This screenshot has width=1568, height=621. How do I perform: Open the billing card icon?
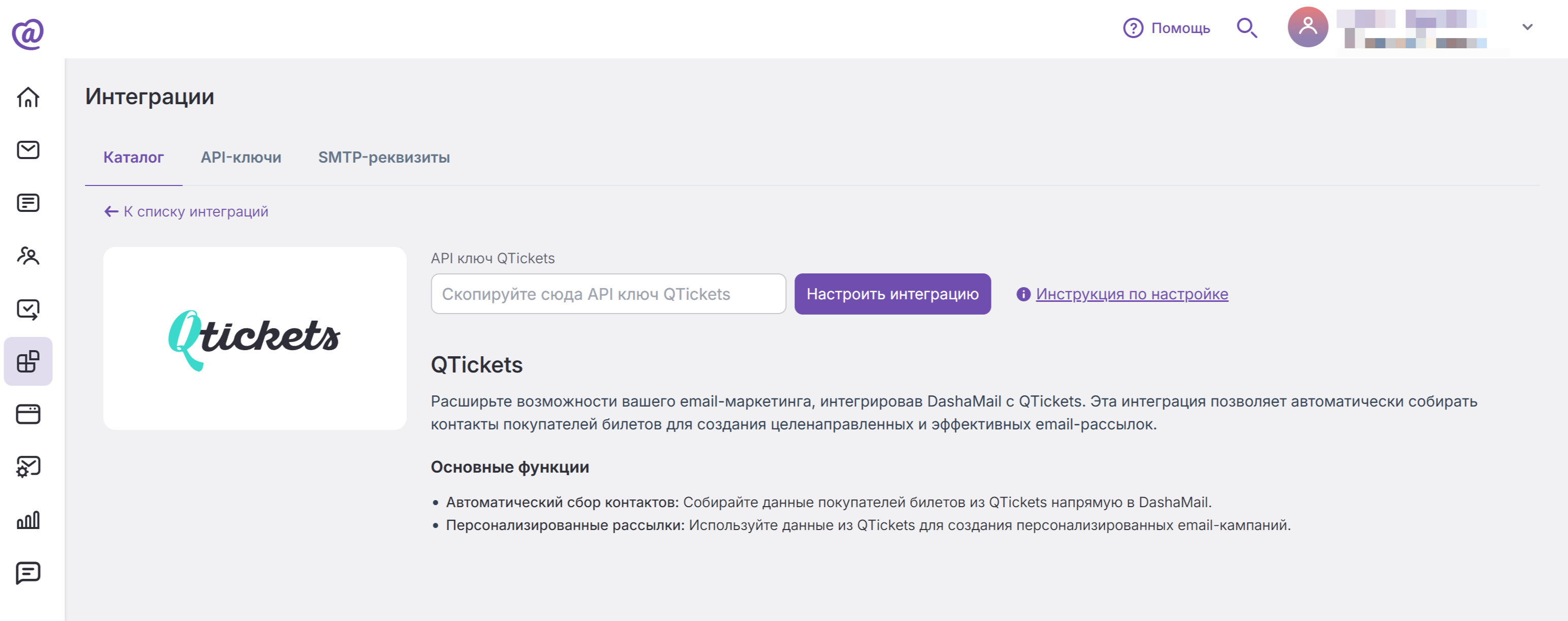click(x=28, y=414)
